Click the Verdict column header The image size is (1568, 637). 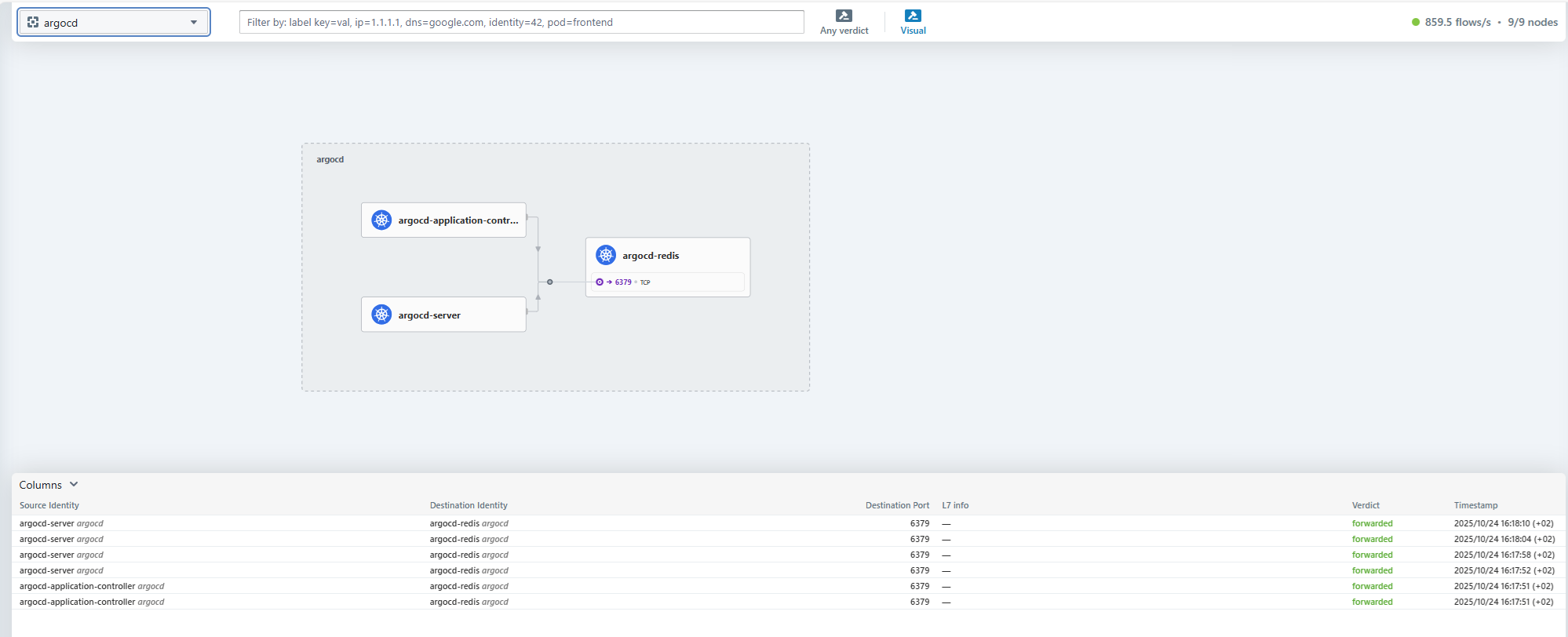pyautogui.click(x=1366, y=505)
